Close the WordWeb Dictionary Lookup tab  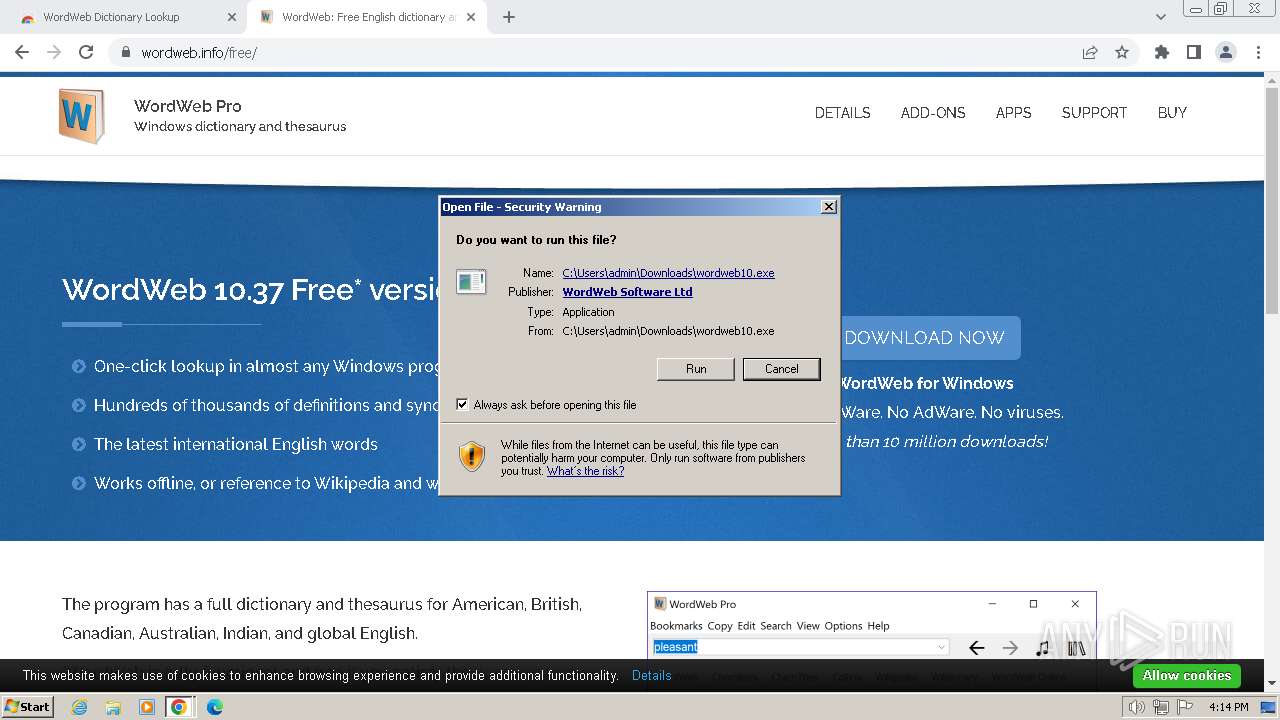232,17
